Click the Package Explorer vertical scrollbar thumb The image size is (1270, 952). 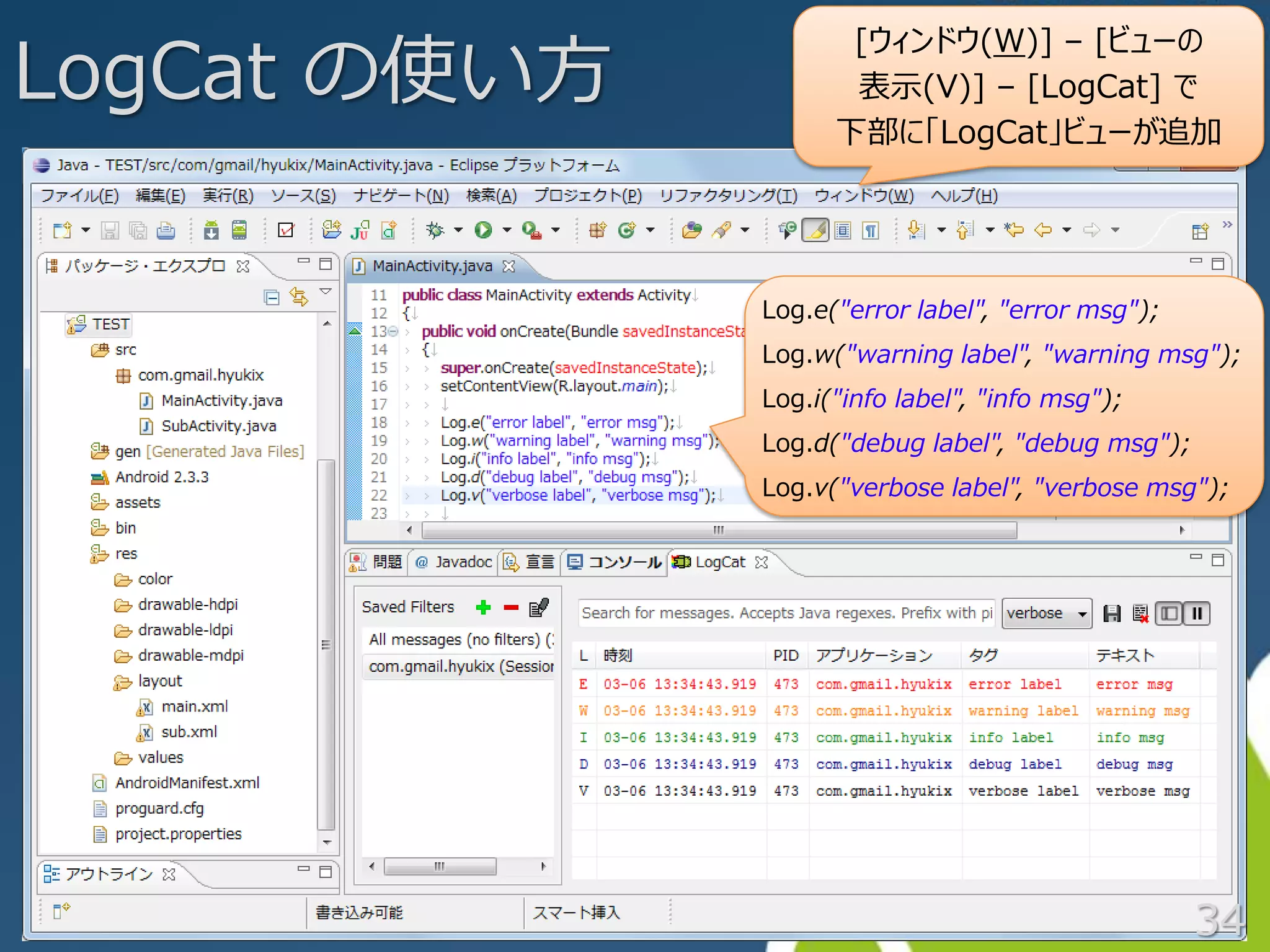point(326,645)
